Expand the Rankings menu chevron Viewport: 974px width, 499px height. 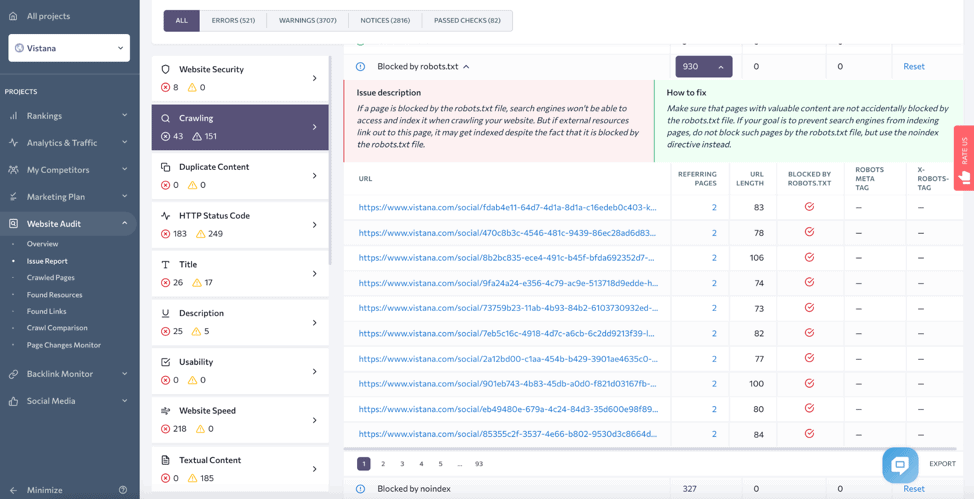click(x=124, y=116)
